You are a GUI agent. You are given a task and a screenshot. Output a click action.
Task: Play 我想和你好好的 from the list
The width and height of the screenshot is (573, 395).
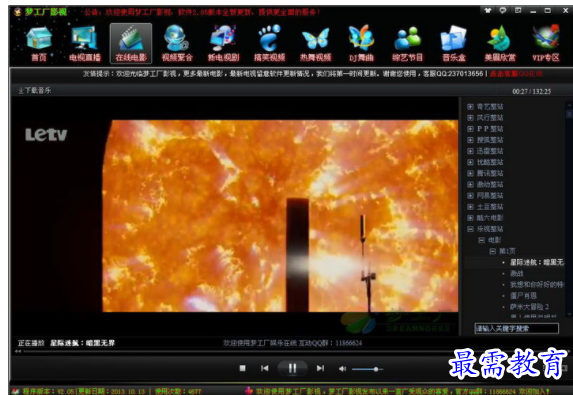(537, 285)
